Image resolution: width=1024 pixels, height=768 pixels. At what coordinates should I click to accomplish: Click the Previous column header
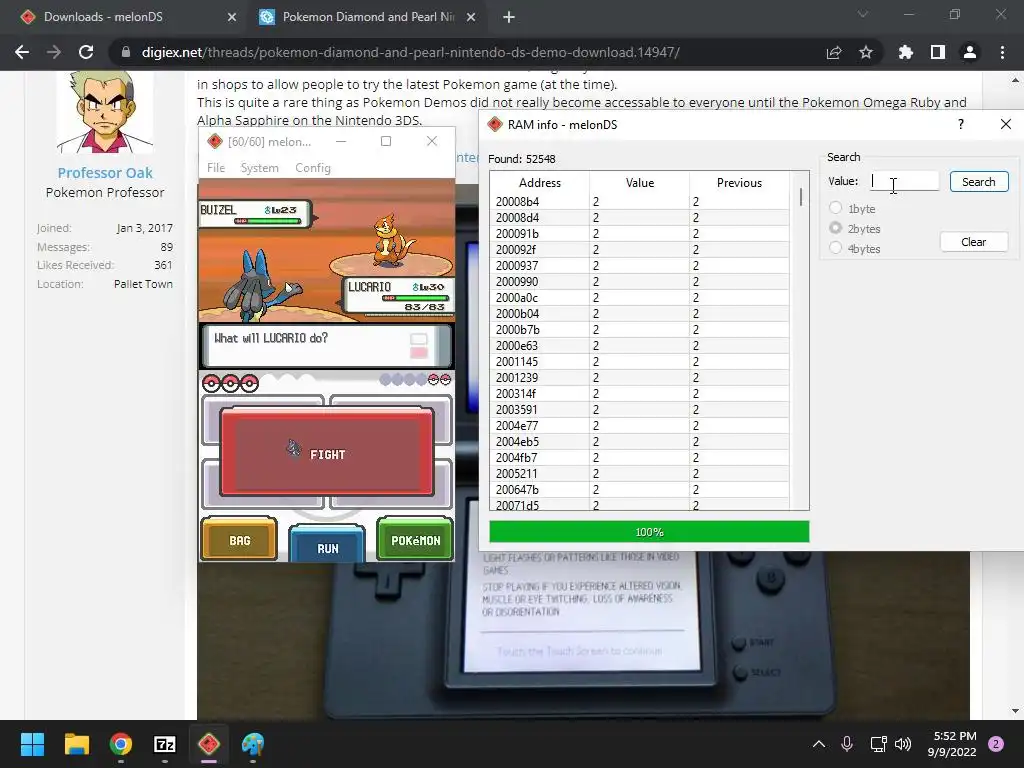pos(739,183)
